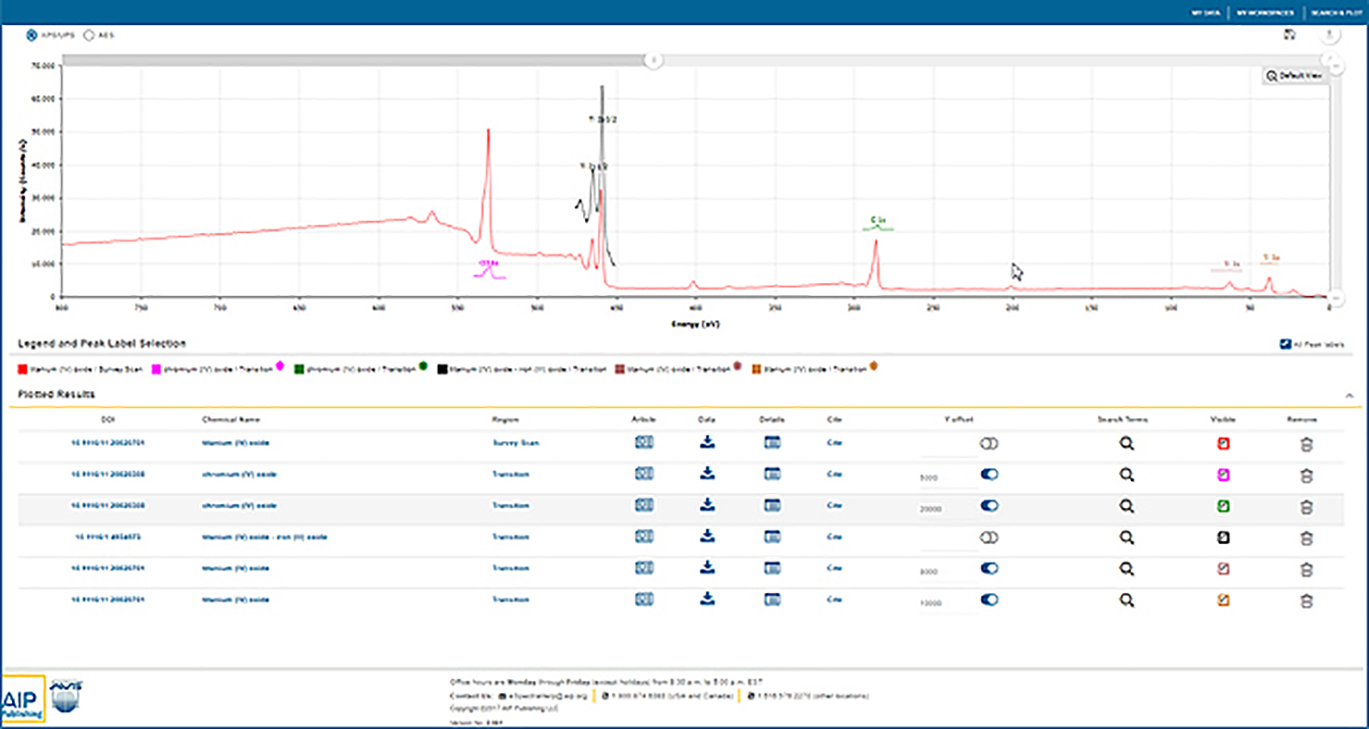Click the horizontal range slider handle above the plot

point(652,60)
